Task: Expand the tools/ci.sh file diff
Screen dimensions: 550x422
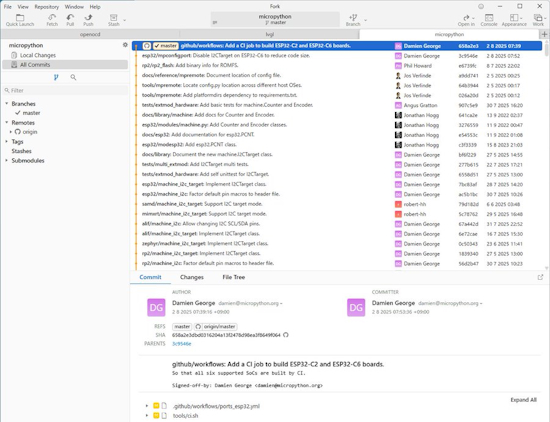Action: click(147, 416)
